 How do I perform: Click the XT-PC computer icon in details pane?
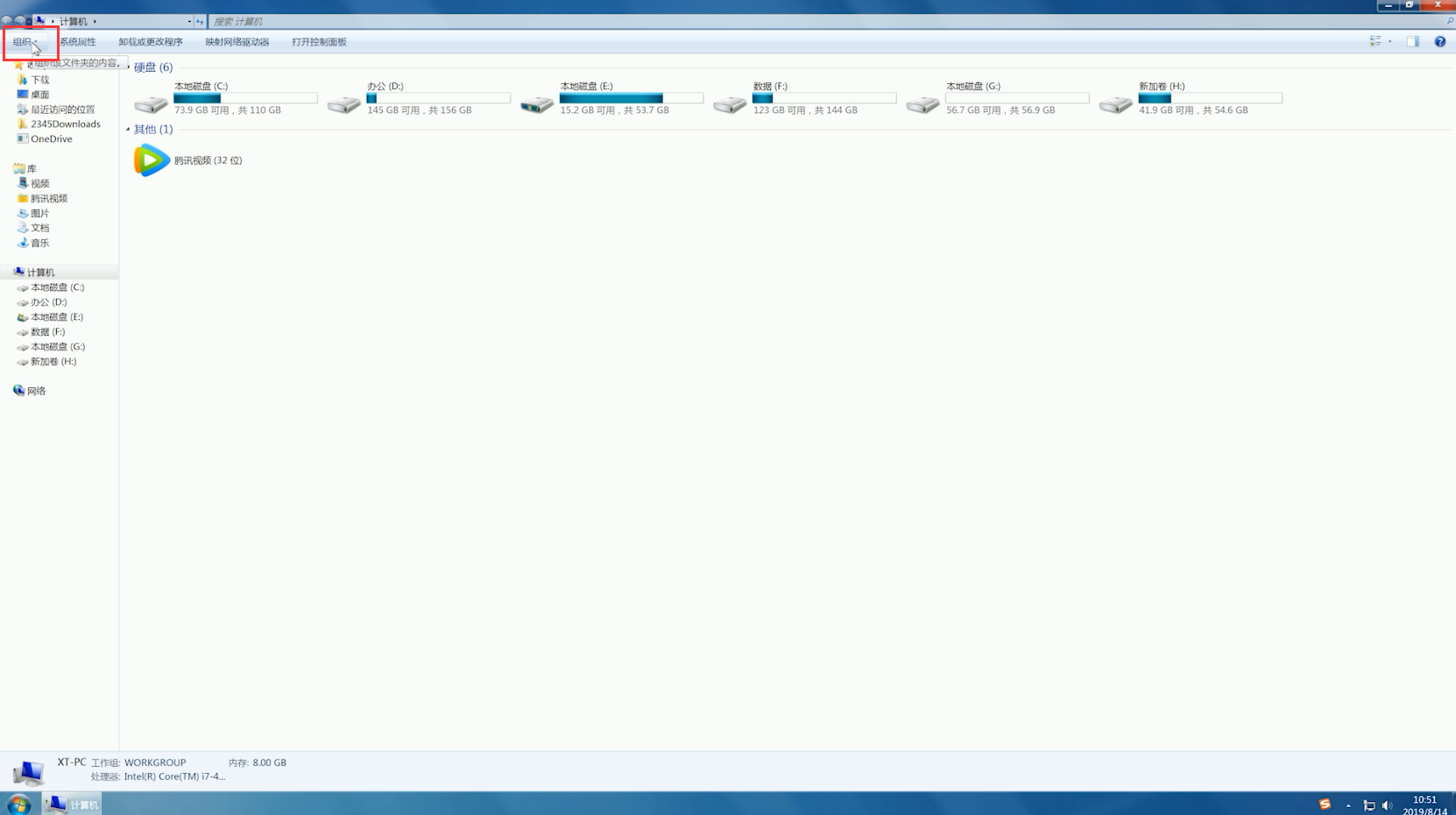point(28,772)
